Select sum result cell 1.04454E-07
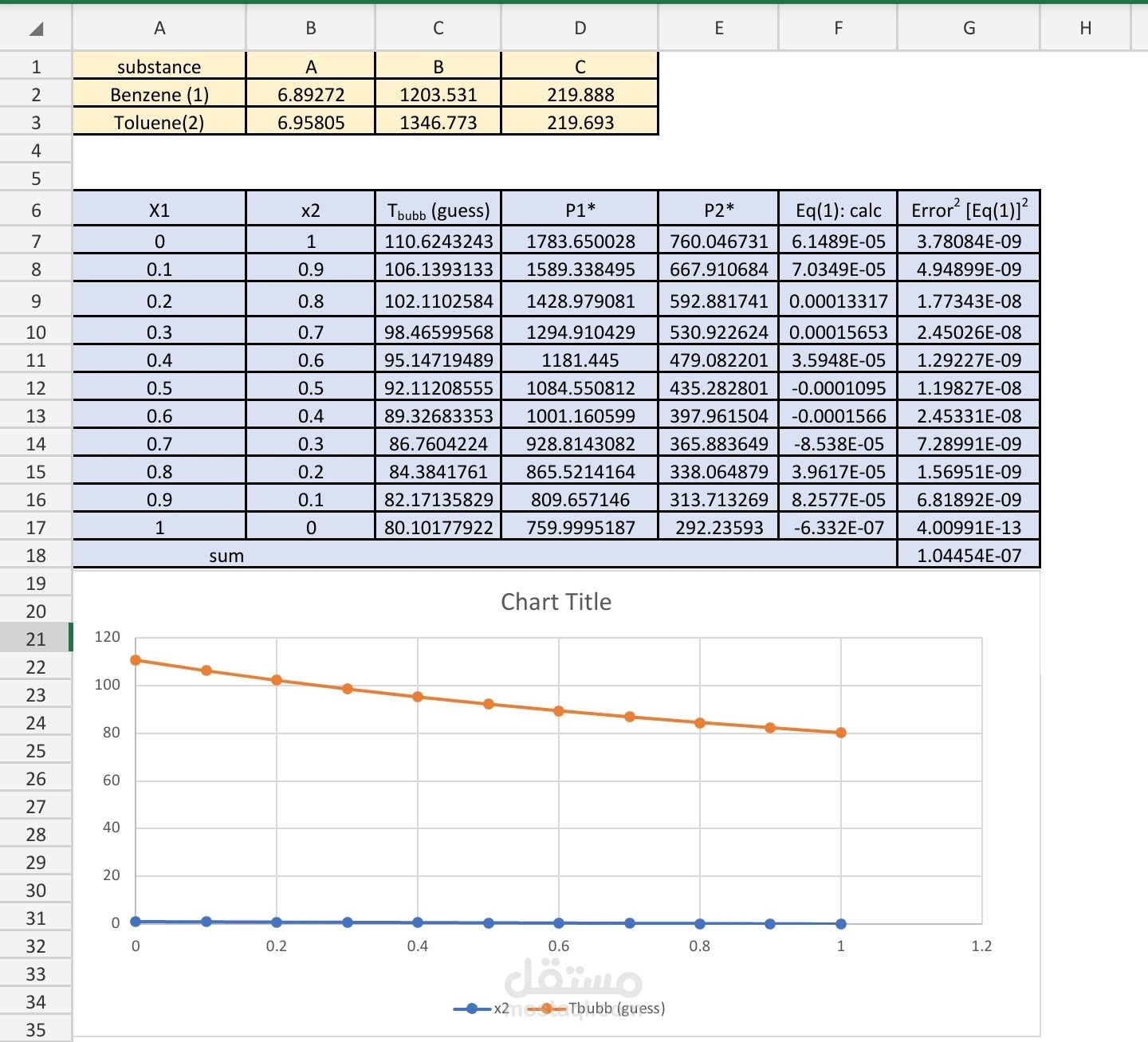 (x=969, y=555)
